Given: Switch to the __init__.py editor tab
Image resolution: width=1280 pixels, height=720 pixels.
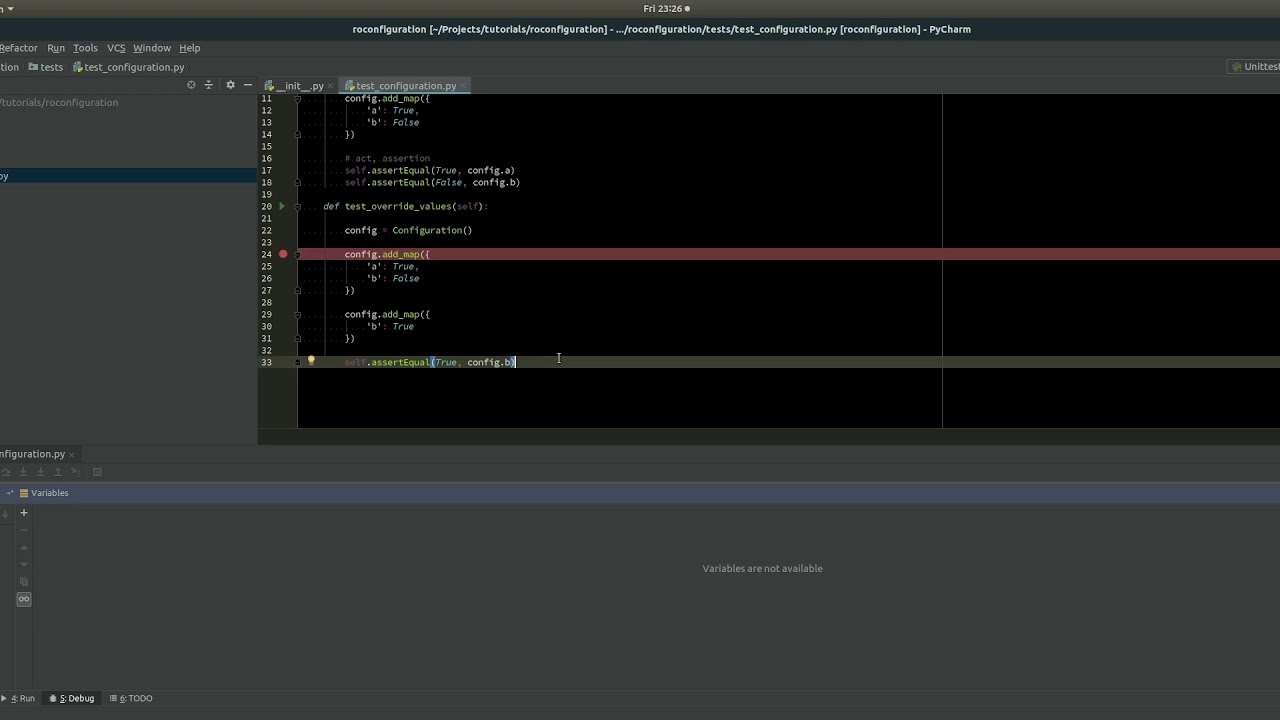Looking at the screenshot, I should pos(299,86).
